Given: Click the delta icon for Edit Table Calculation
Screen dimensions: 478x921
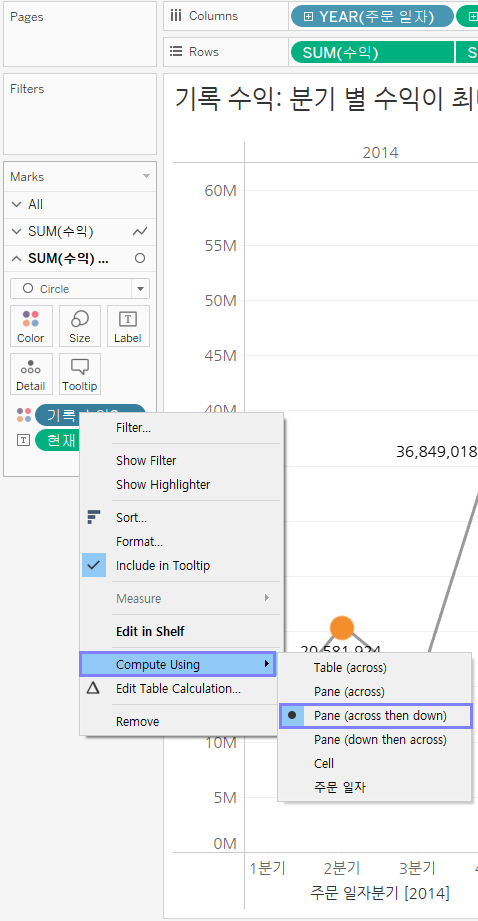Looking at the screenshot, I should pyautogui.click(x=93, y=688).
